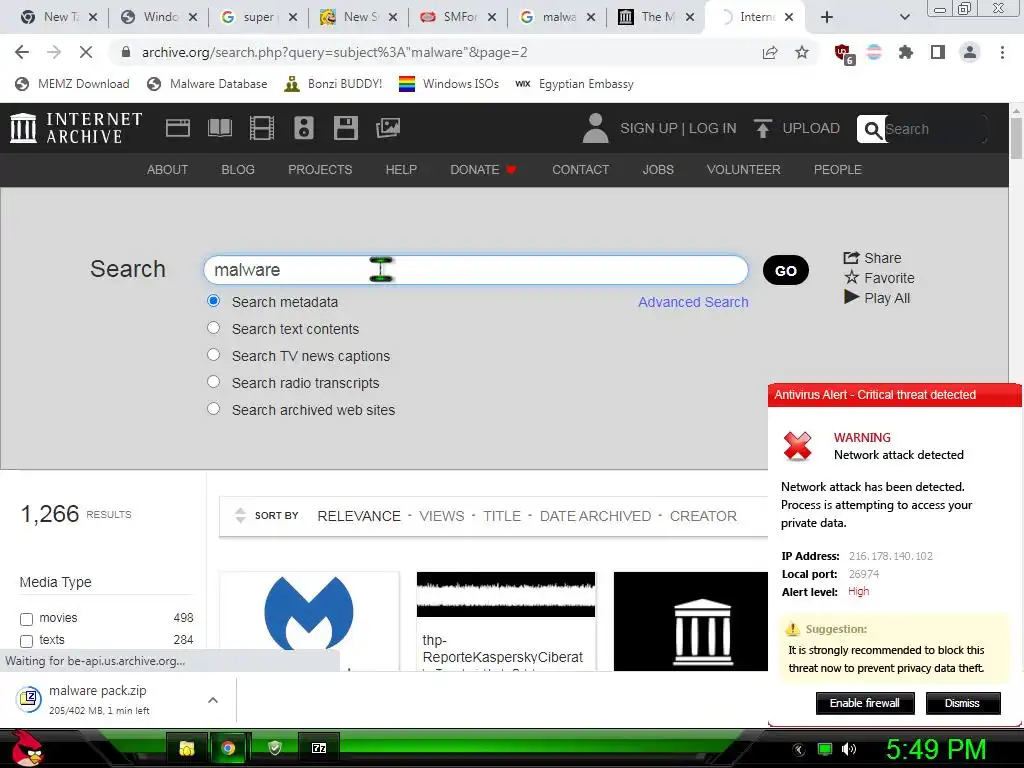This screenshot has width=1024, height=768.
Task: Dismiss the antivirus alert popup
Action: click(963, 703)
